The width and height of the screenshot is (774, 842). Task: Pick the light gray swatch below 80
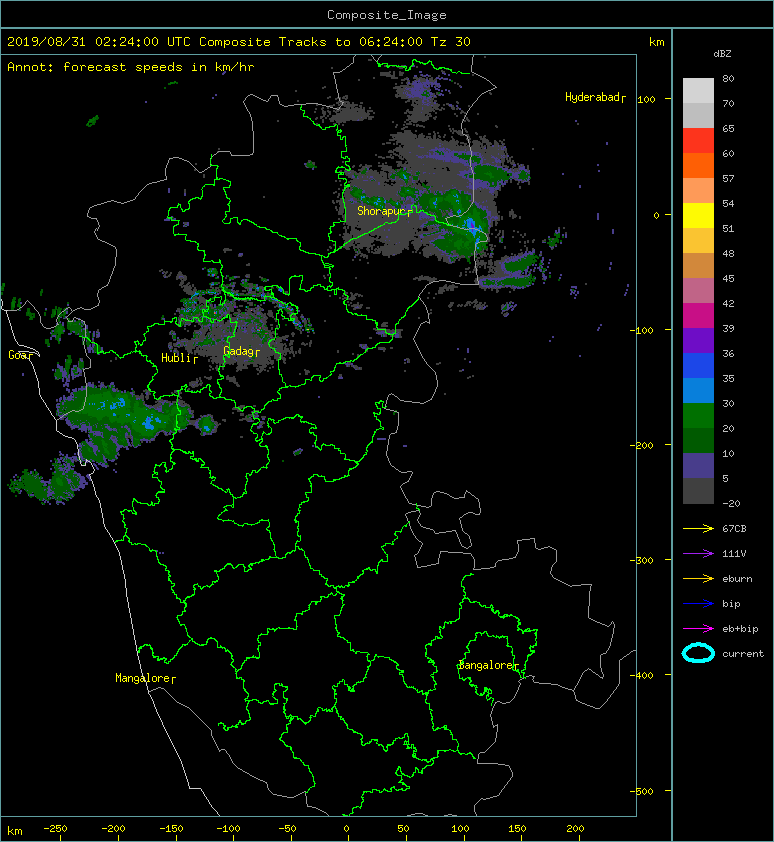click(698, 90)
